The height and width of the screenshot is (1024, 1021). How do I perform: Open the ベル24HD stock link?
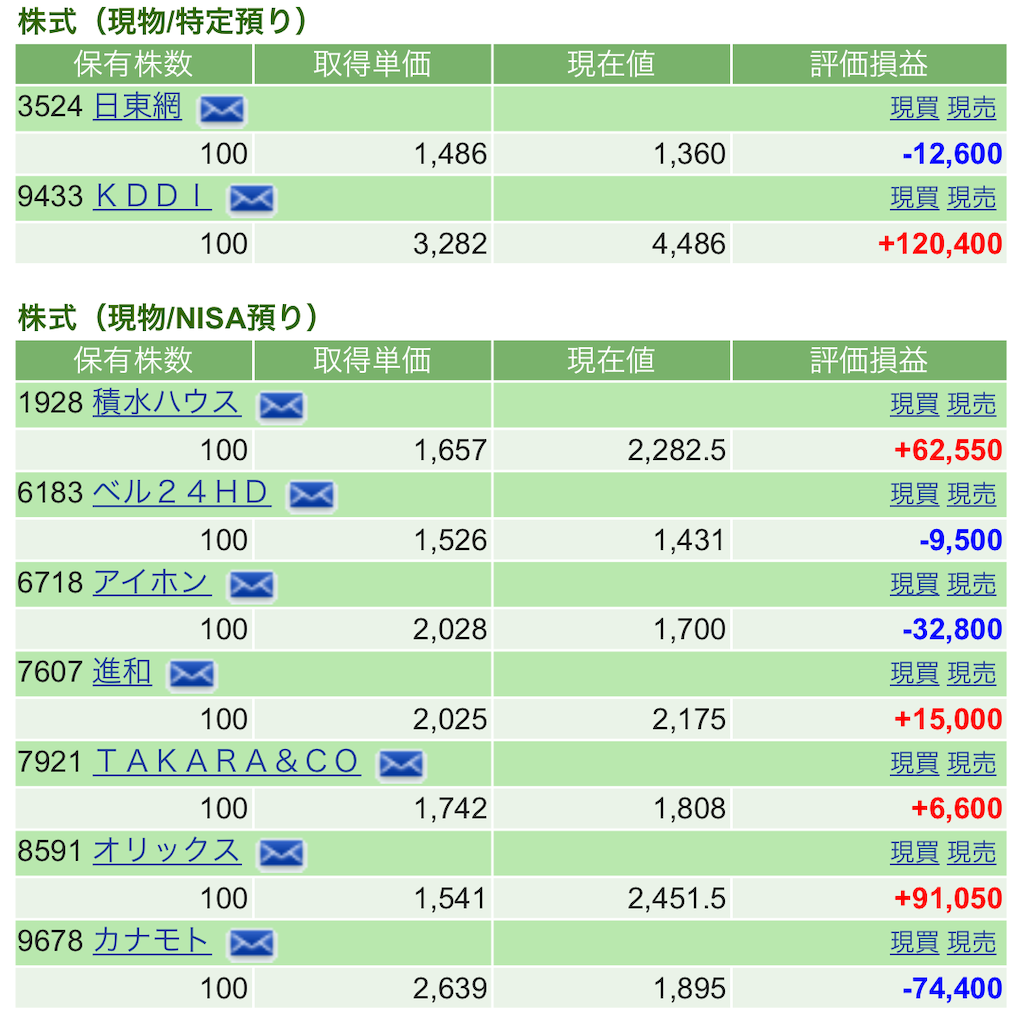pos(182,492)
